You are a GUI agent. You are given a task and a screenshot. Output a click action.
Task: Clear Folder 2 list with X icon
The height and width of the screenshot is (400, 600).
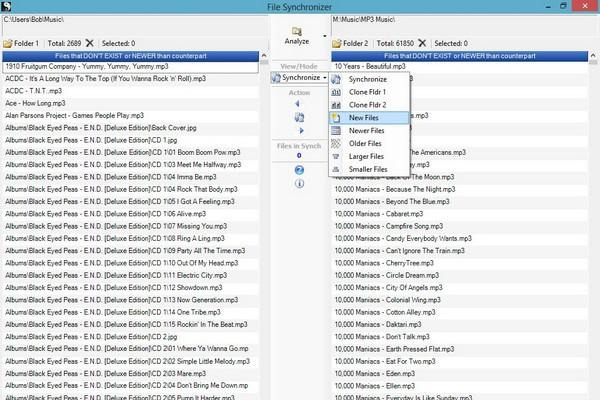(422, 43)
